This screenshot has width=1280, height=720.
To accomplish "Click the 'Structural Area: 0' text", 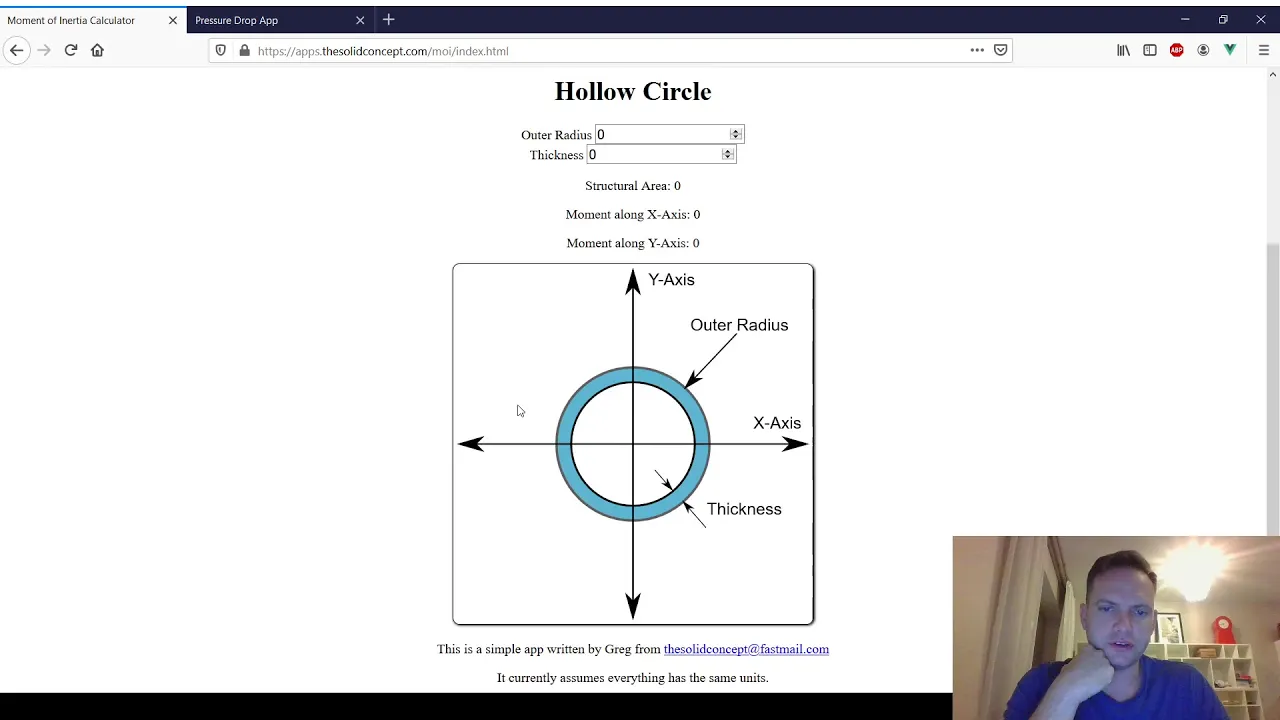I will 633,186.
